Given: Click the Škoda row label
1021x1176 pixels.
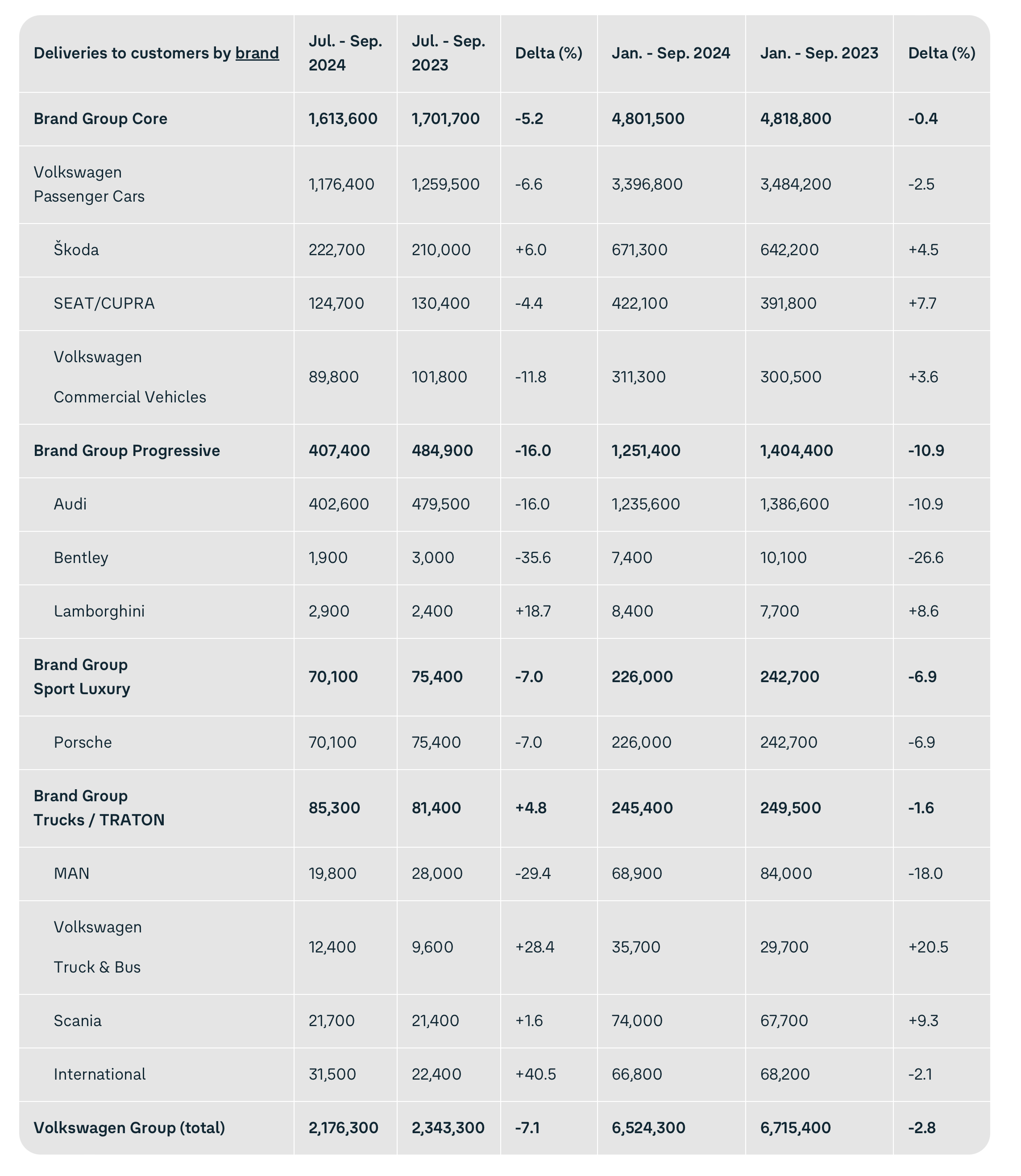Looking at the screenshot, I should coord(76,249).
